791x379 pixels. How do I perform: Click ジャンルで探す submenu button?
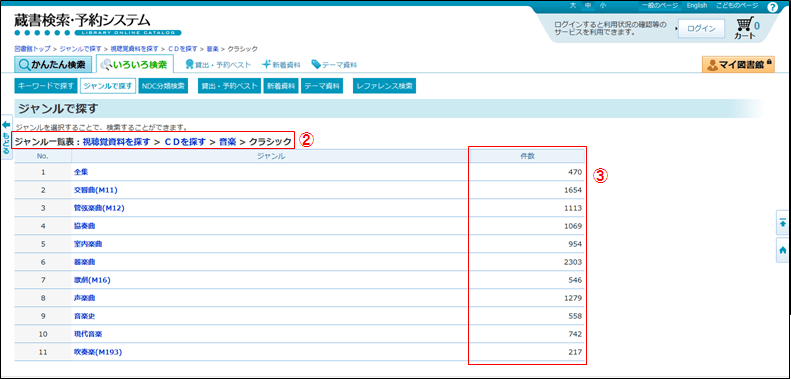108,86
